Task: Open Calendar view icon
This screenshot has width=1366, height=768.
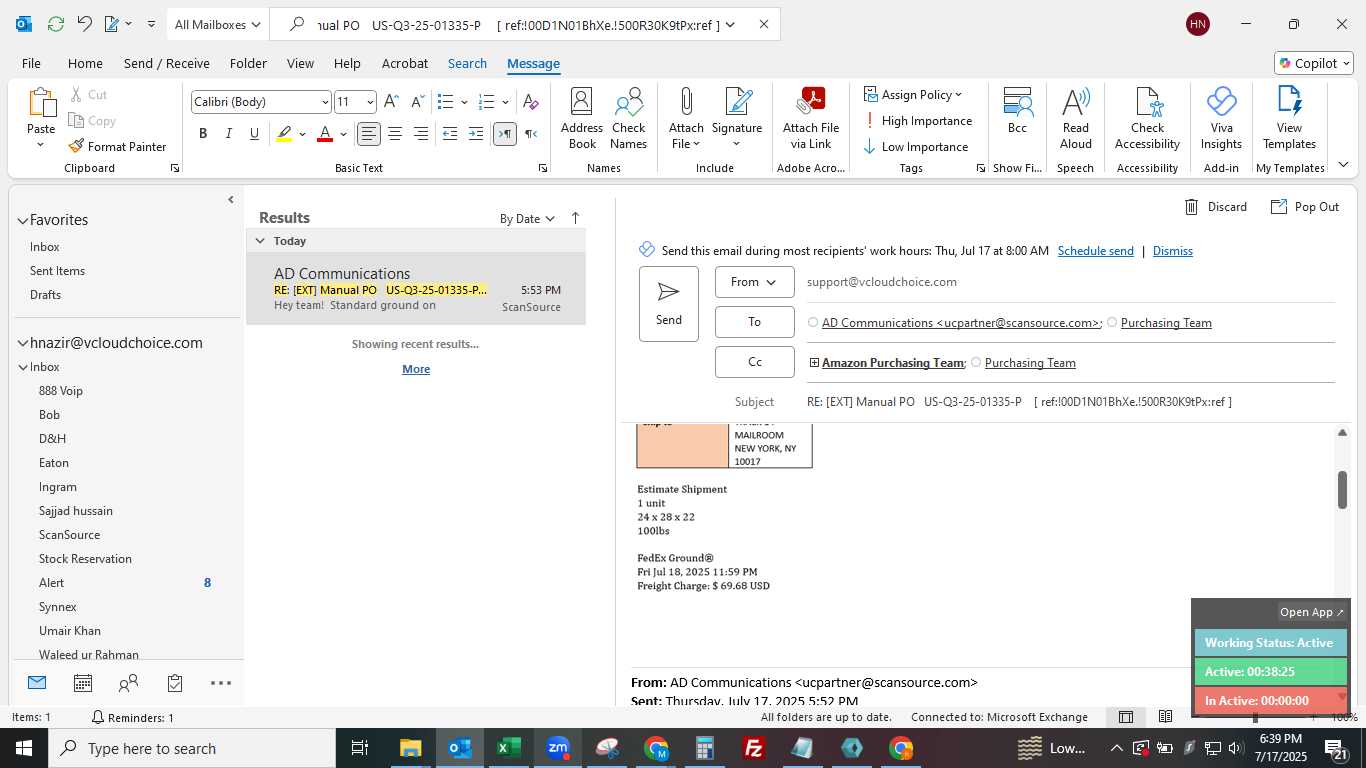Action: click(x=83, y=683)
